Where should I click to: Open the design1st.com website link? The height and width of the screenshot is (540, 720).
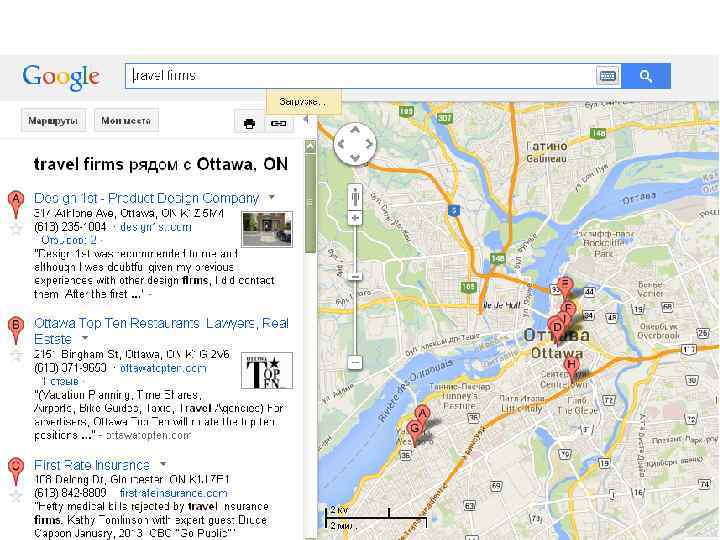(156, 227)
